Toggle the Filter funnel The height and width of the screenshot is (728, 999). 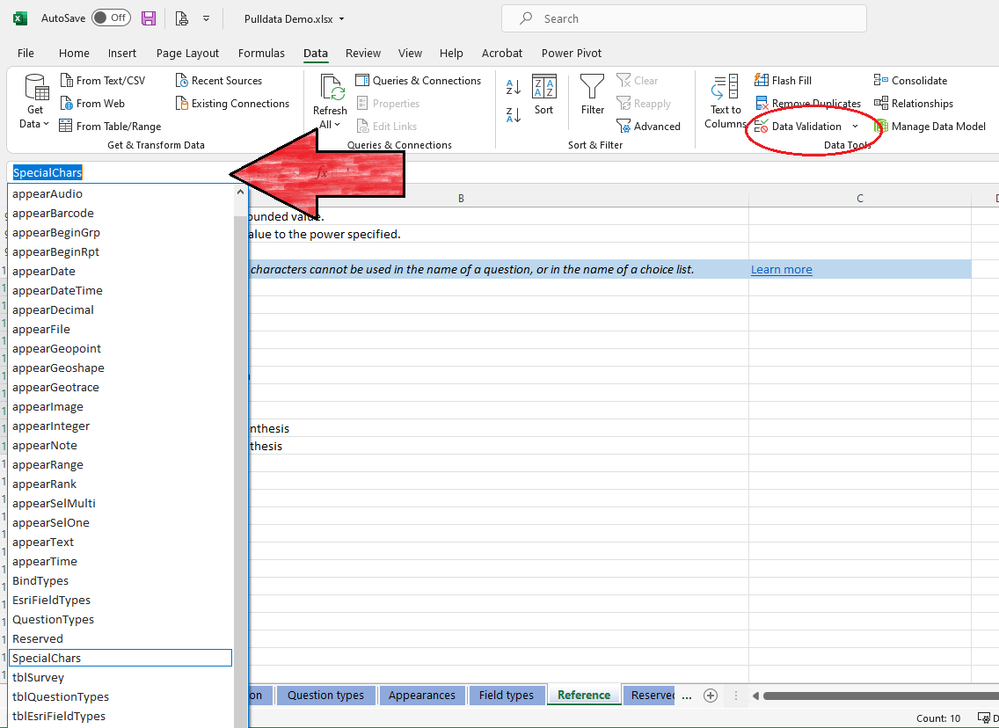[592, 94]
